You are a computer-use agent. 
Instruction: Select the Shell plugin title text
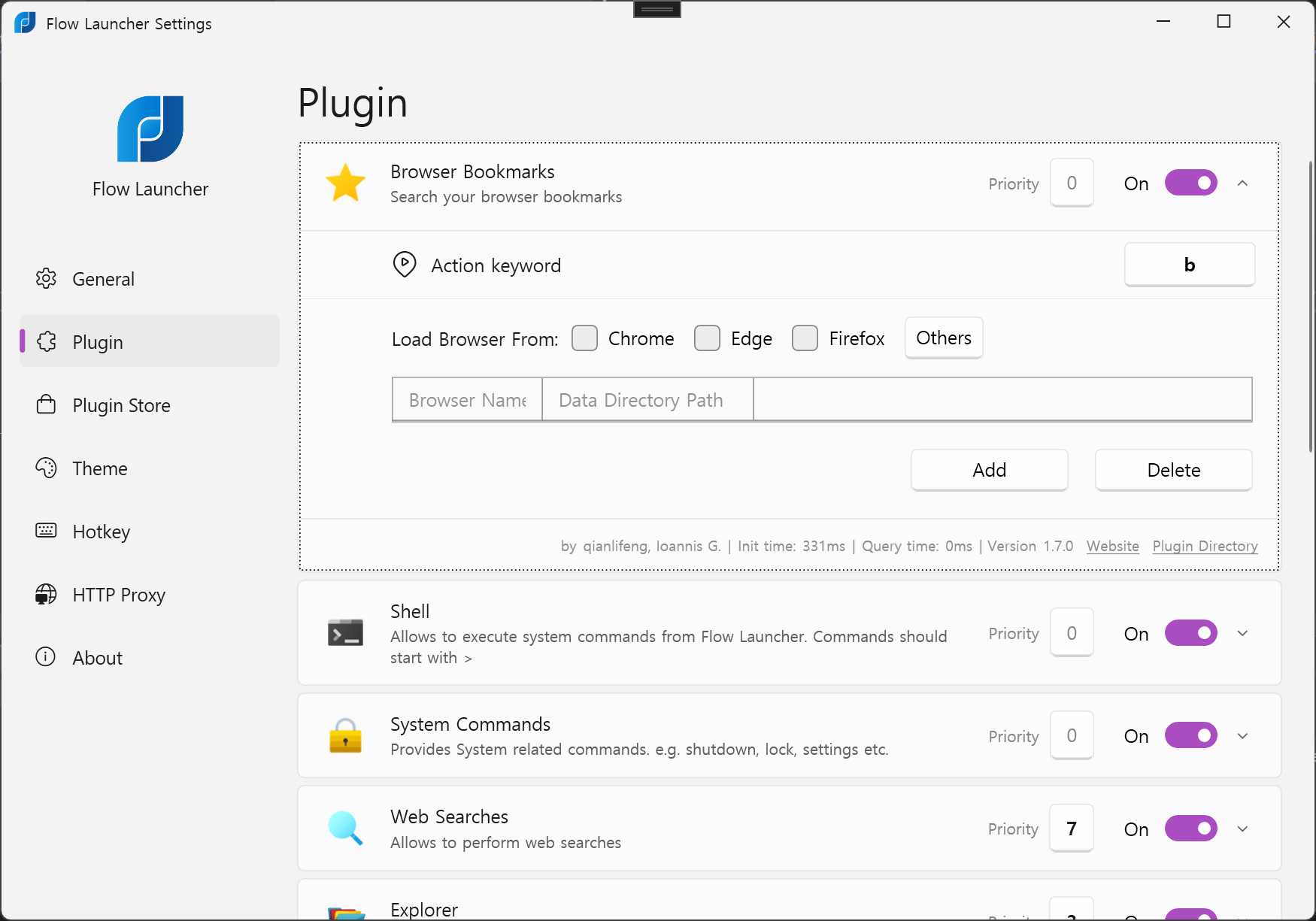pos(410,611)
